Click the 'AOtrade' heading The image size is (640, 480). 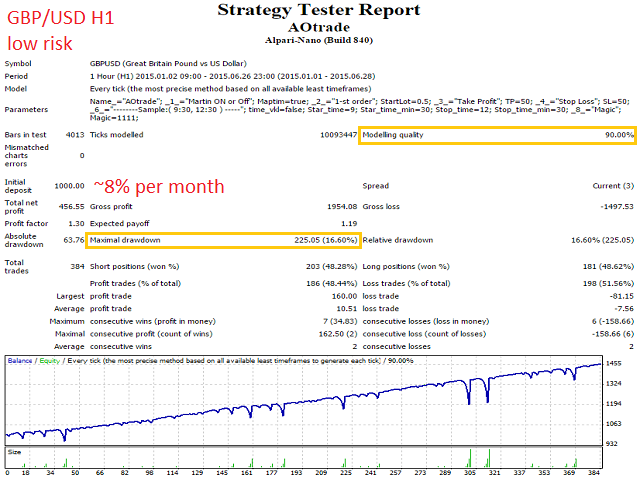tap(319, 27)
